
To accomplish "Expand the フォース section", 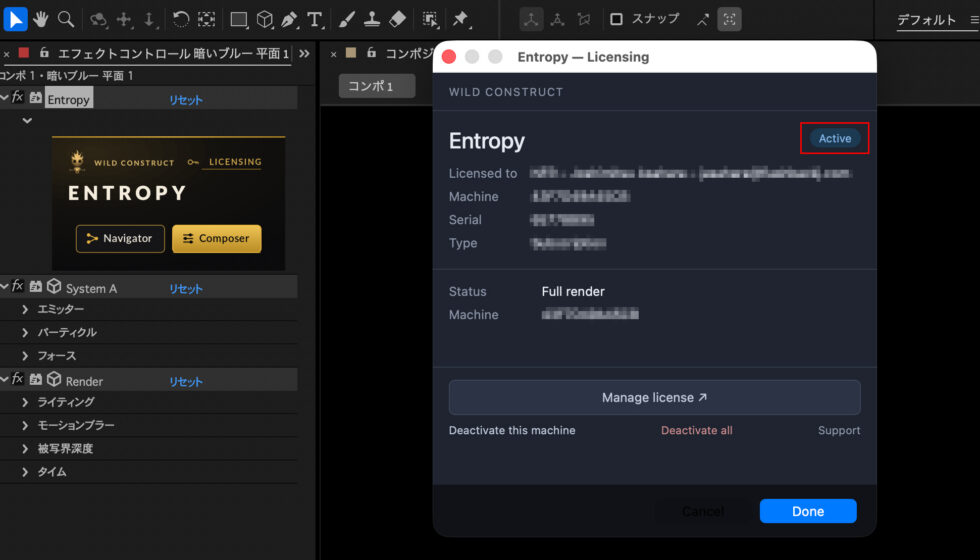I will point(25,356).
